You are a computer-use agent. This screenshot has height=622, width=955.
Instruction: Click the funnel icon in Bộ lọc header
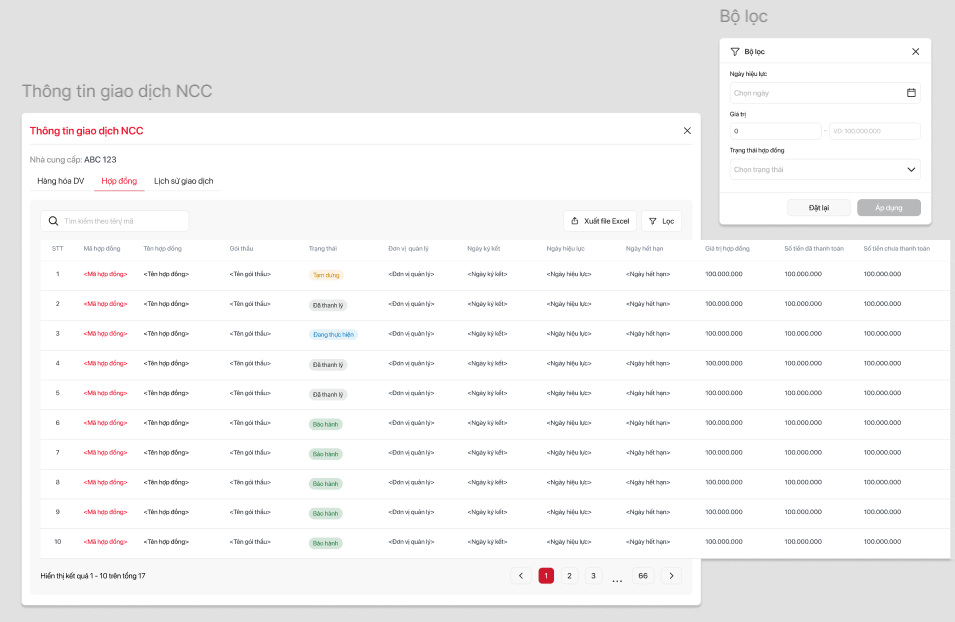[x=735, y=51]
